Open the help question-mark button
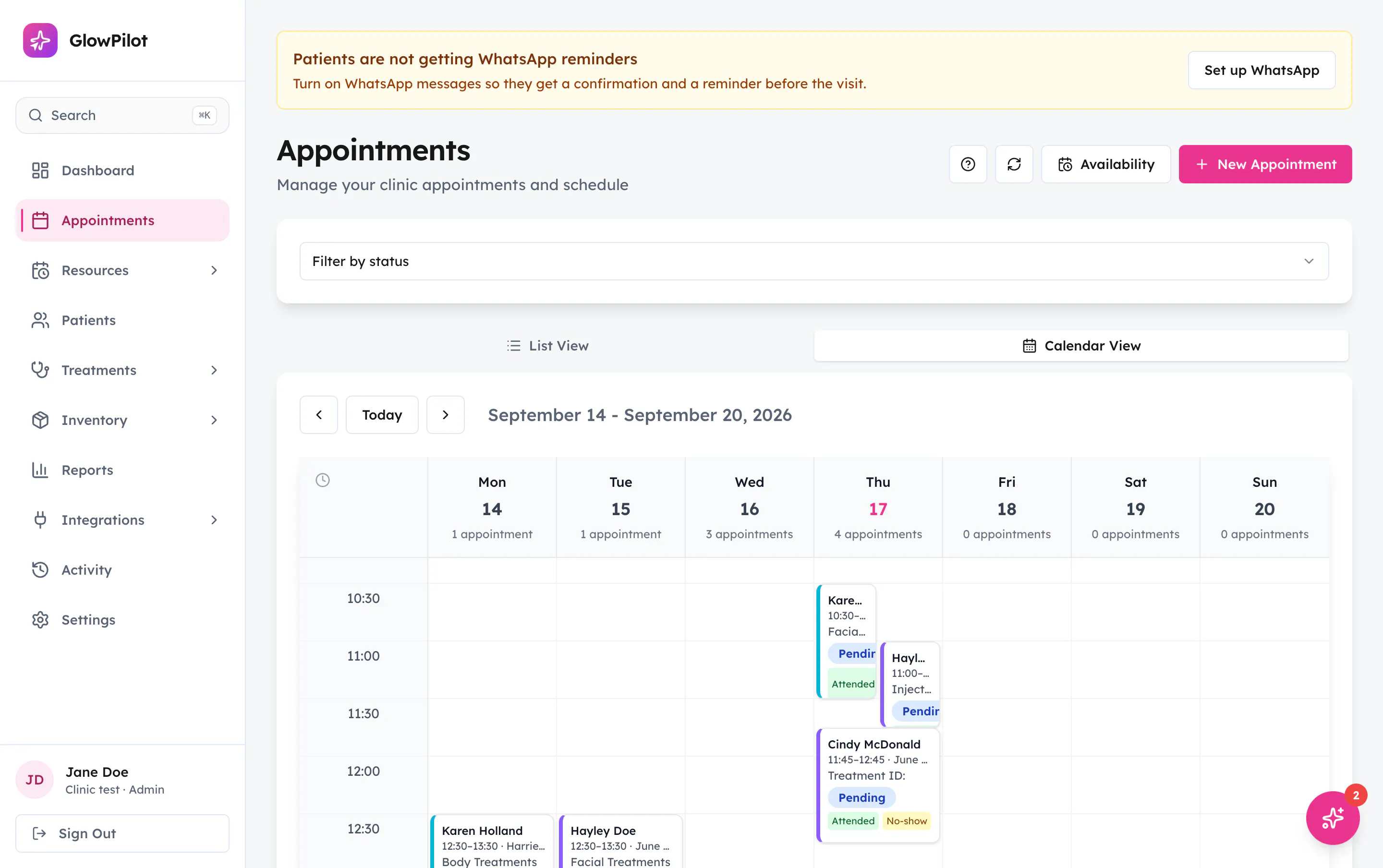Viewport: 1383px width, 868px height. click(968, 164)
